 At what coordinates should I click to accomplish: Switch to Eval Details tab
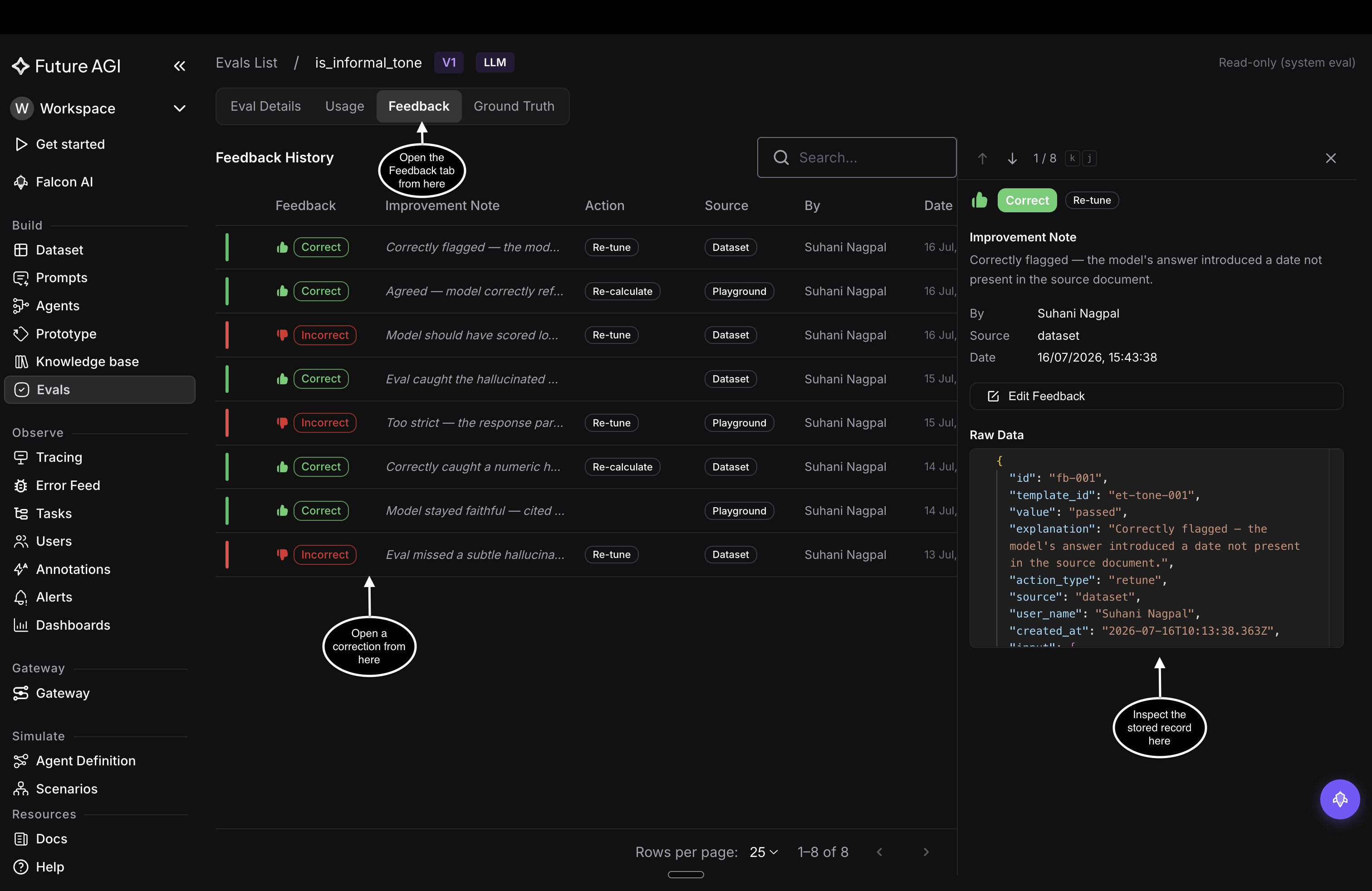coord(266,106)
